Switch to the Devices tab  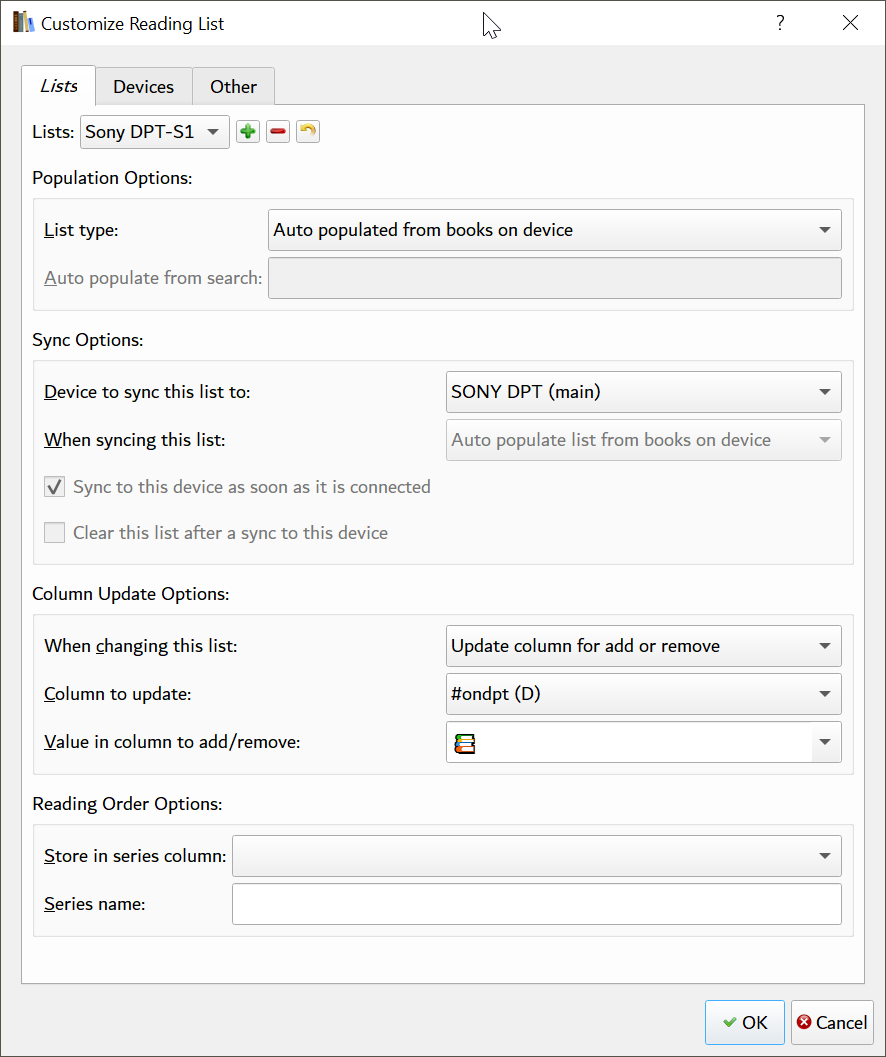[x=143, y=87]
